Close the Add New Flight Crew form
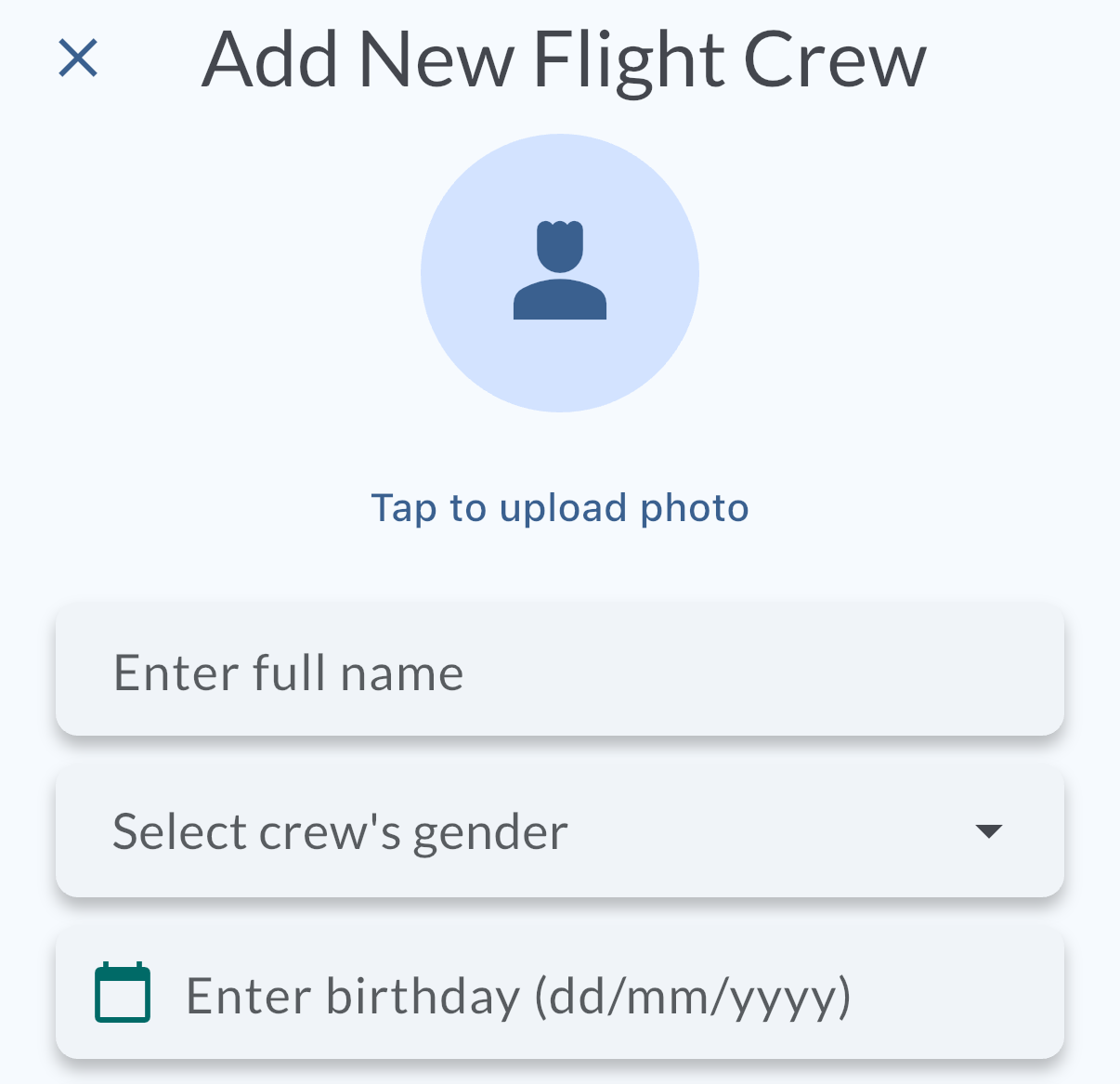The image size is (1120, 1084). pos(78,59)
